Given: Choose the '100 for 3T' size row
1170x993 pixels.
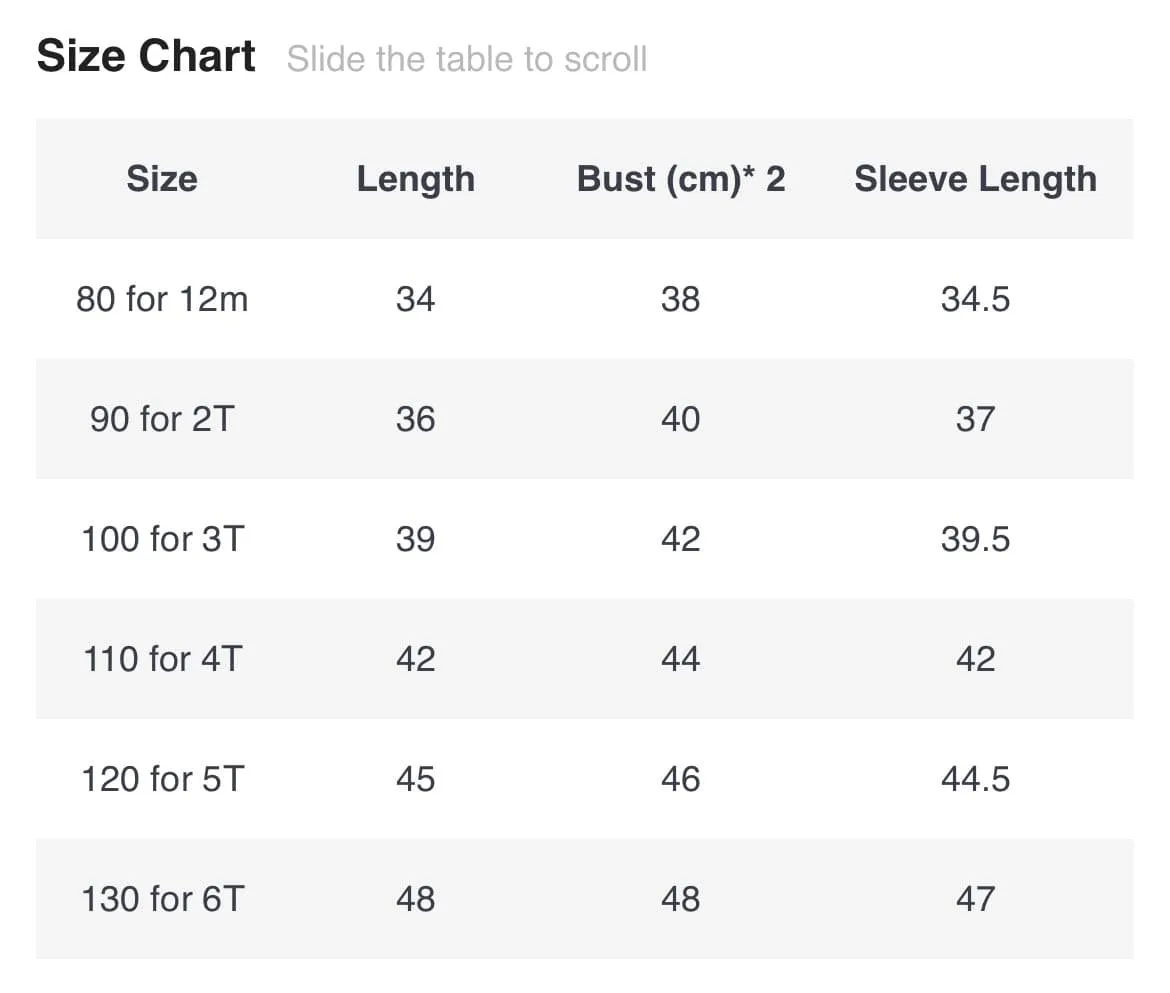Looking at the screenshot, I should tap(584, 539).
